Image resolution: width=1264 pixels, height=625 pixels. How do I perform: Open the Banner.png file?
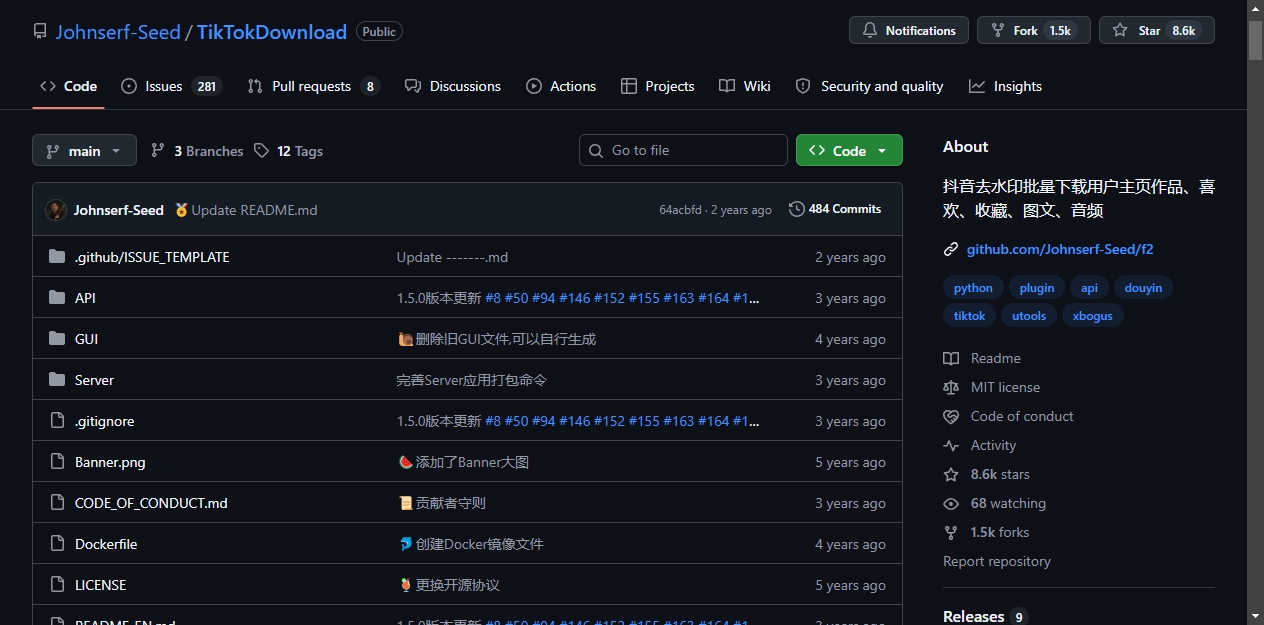(x=110, y=462)
